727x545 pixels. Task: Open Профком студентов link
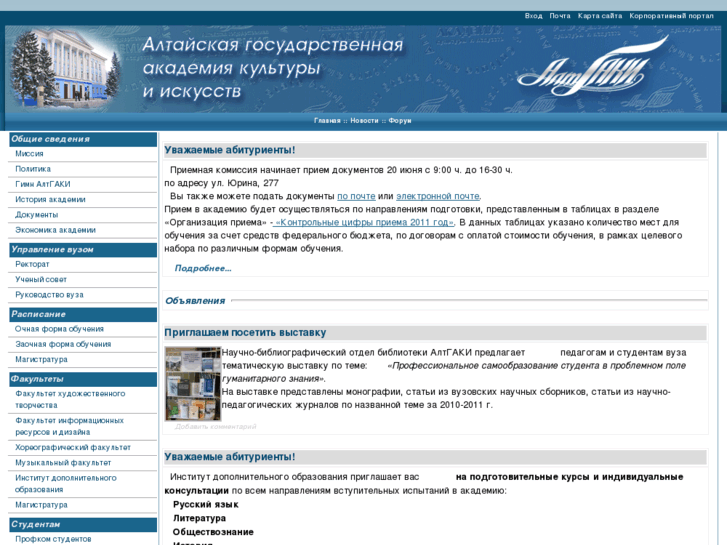click(x=53, y=539)
